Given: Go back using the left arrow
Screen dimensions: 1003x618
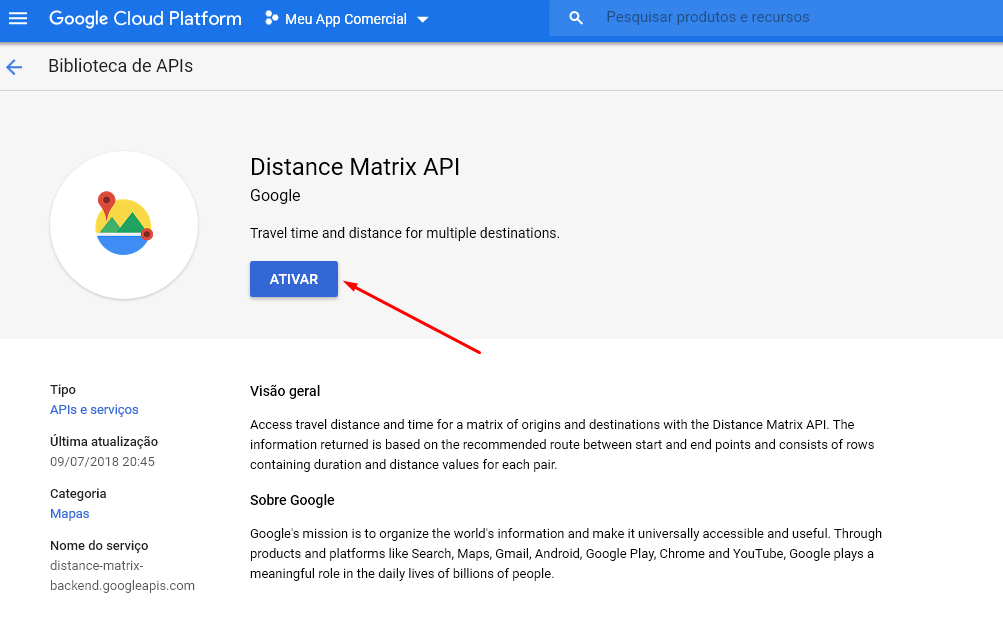Looking at the screenshot, I should [14, 67].
